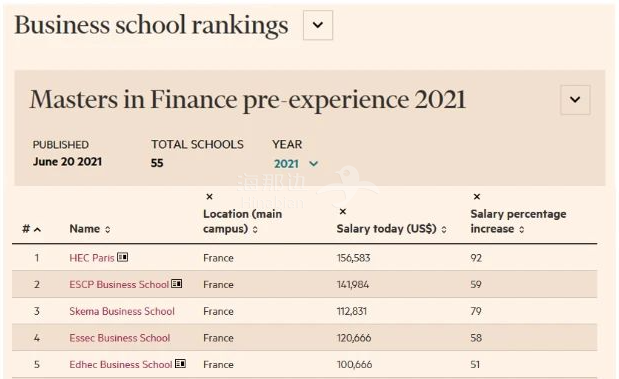
Task: Open the HEC Paris link
Action: pyautogui.click(x=92, y=258)
